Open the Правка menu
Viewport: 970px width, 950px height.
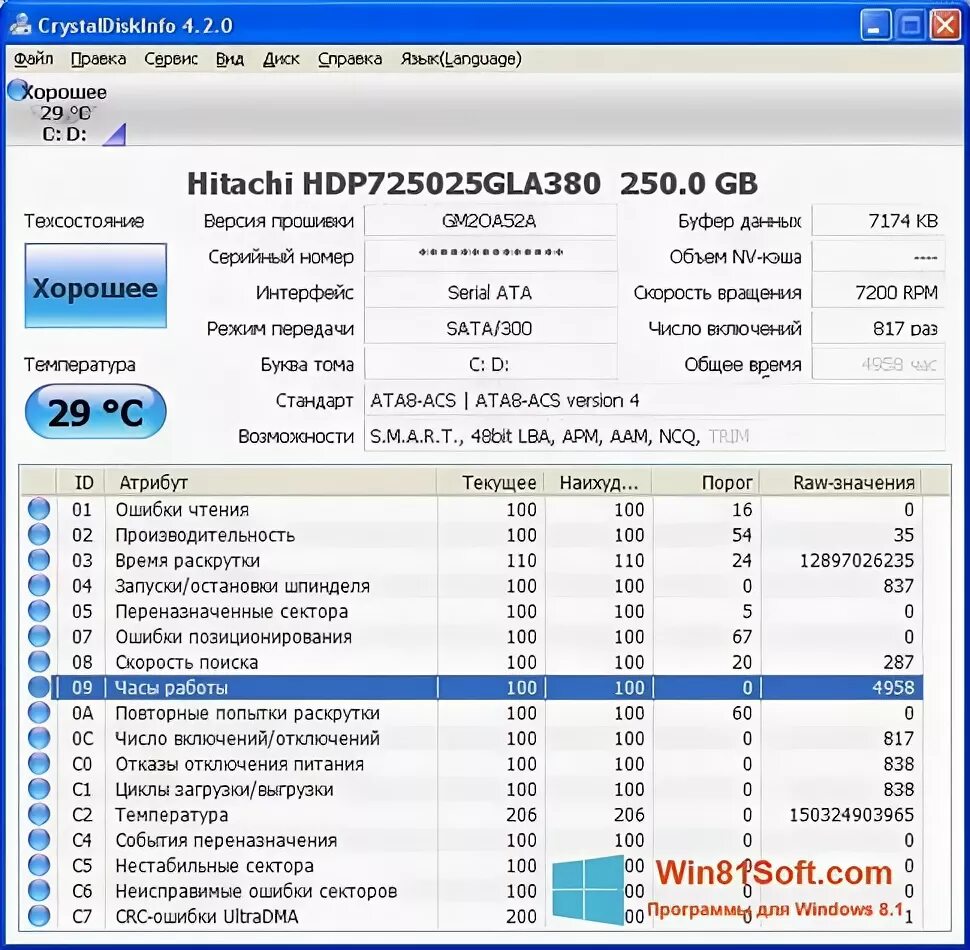[98, 59]
